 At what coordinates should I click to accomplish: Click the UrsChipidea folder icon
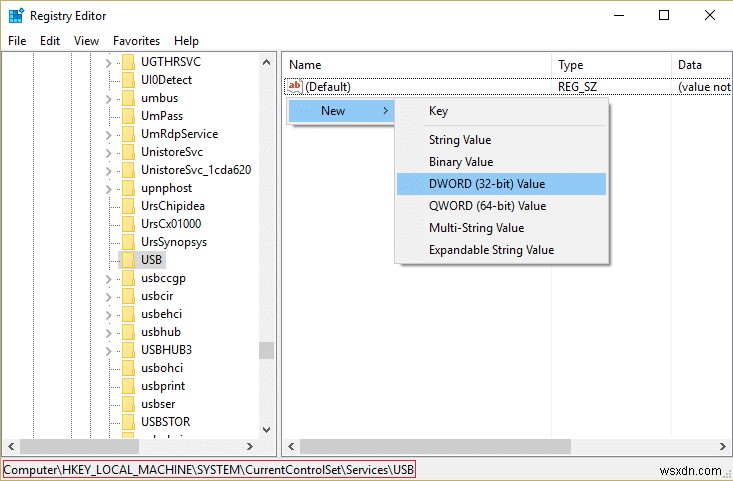128,206
